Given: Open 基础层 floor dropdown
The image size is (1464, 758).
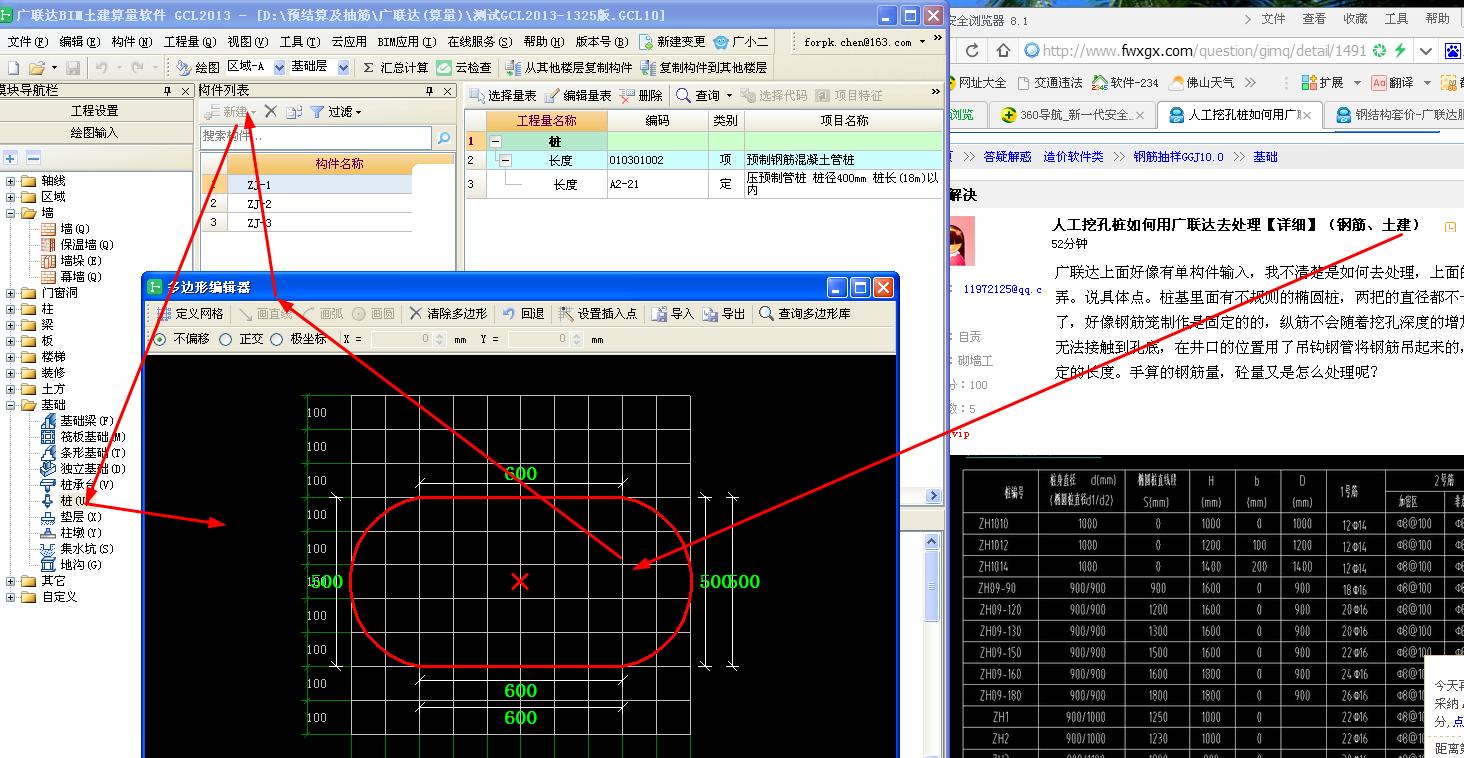Looking at the screenshot, I should [x=344, y=67].
